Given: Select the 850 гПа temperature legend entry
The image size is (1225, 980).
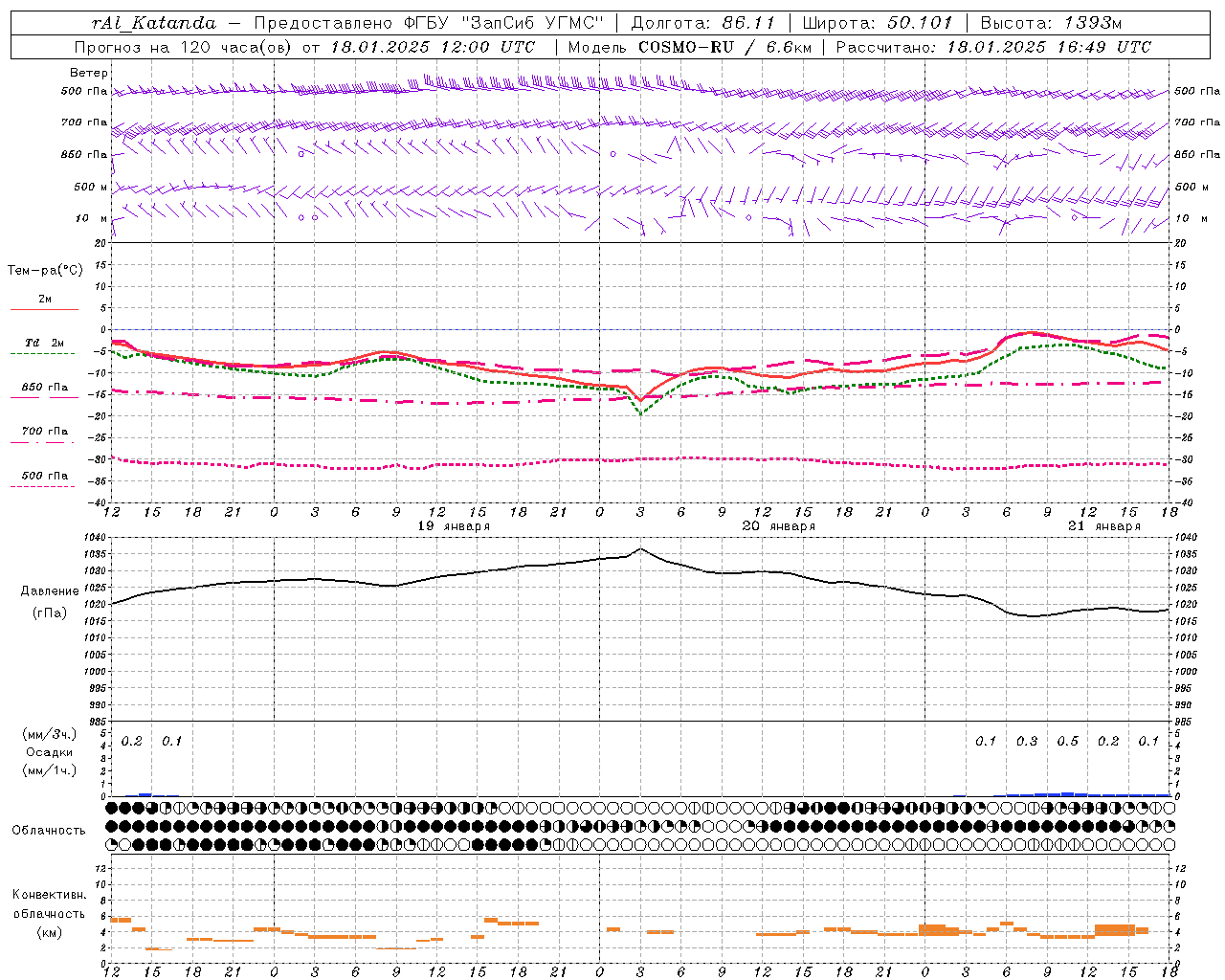Looking at the screenshot, I should point(45,388).
